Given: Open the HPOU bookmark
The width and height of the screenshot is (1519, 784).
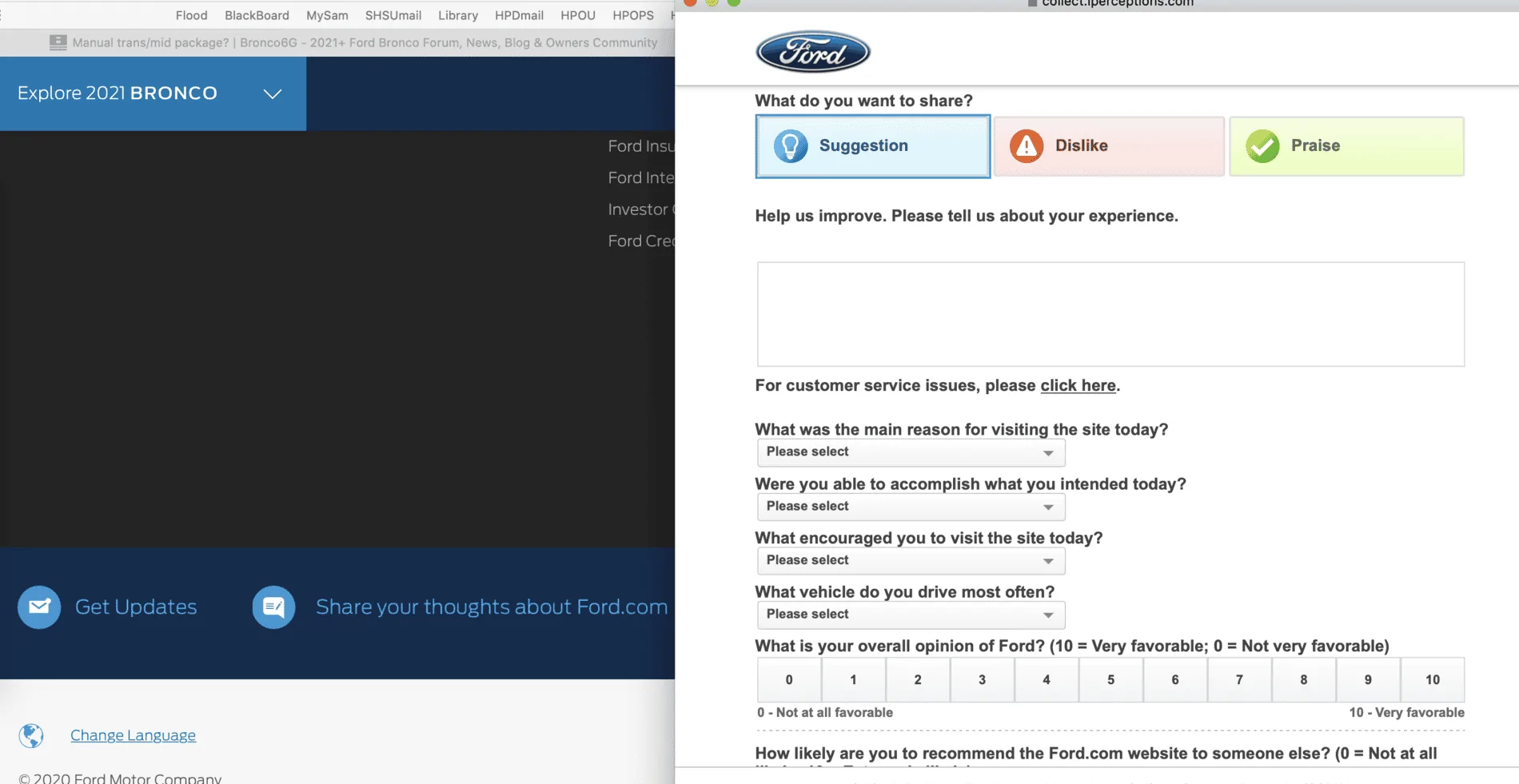Looking at the screenshot, I should point(577,15).
